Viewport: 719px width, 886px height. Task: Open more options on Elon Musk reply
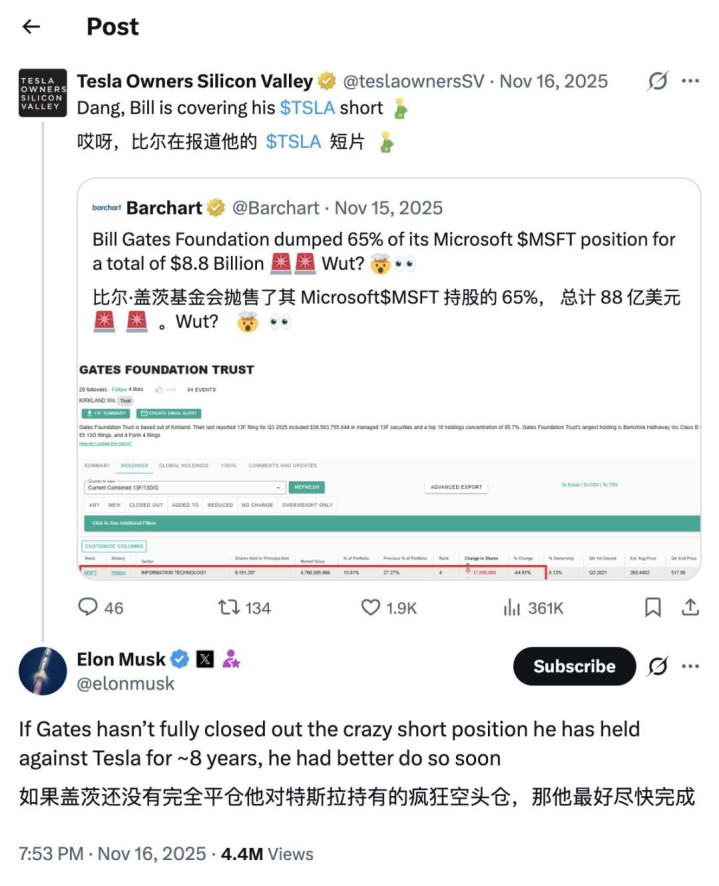[691, 666]
